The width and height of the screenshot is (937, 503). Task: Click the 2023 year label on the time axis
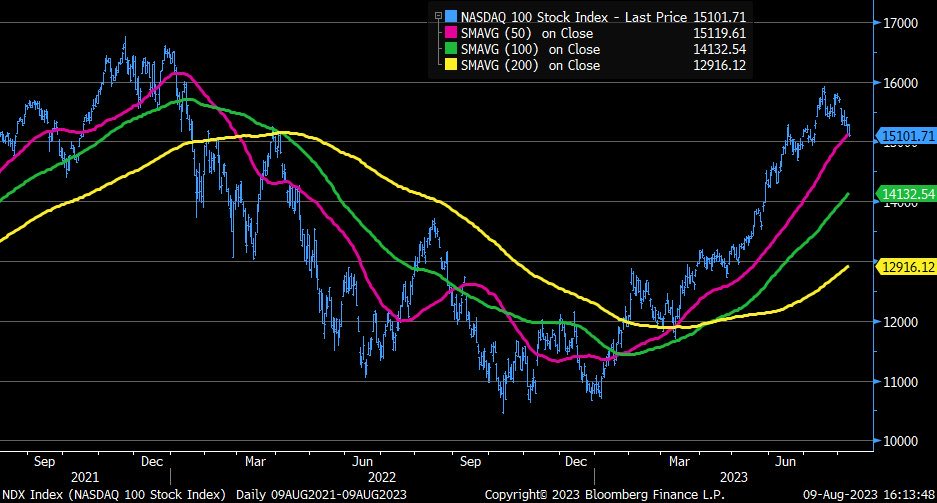(733, 477)
